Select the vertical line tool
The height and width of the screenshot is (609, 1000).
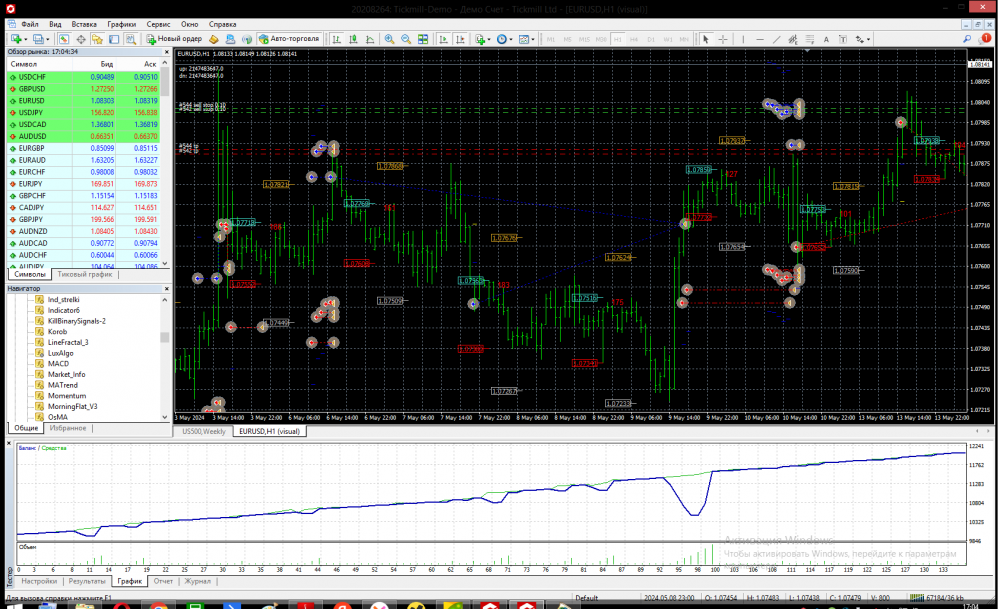[x=743, y=39]
